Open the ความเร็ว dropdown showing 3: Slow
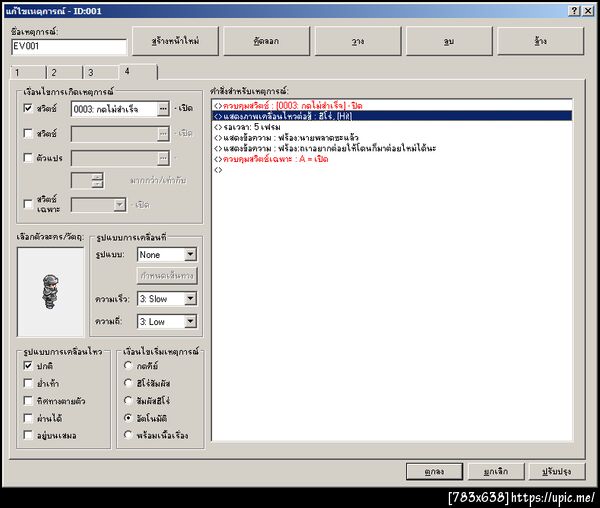 tap(167, 299)
